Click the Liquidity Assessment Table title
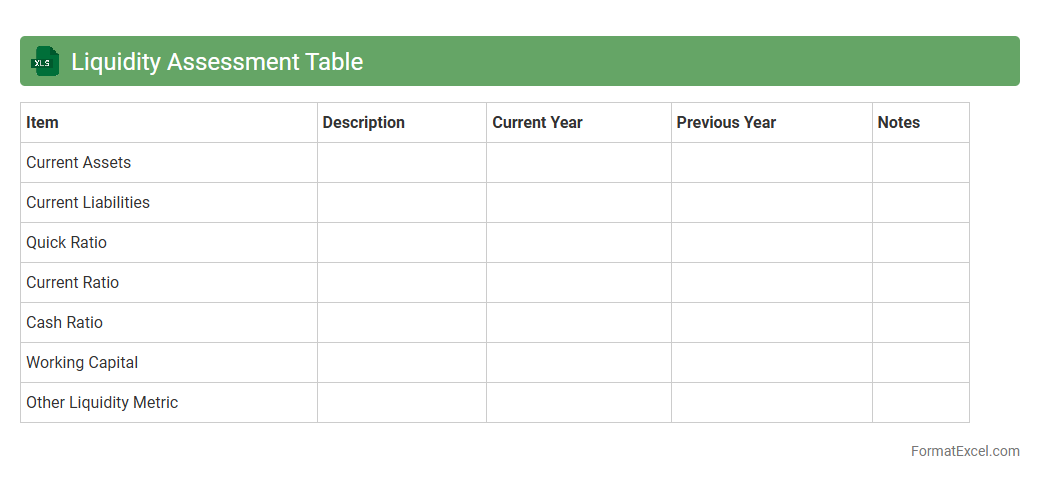This screenshot has height=480, width=1040. (x=217, y=62)
